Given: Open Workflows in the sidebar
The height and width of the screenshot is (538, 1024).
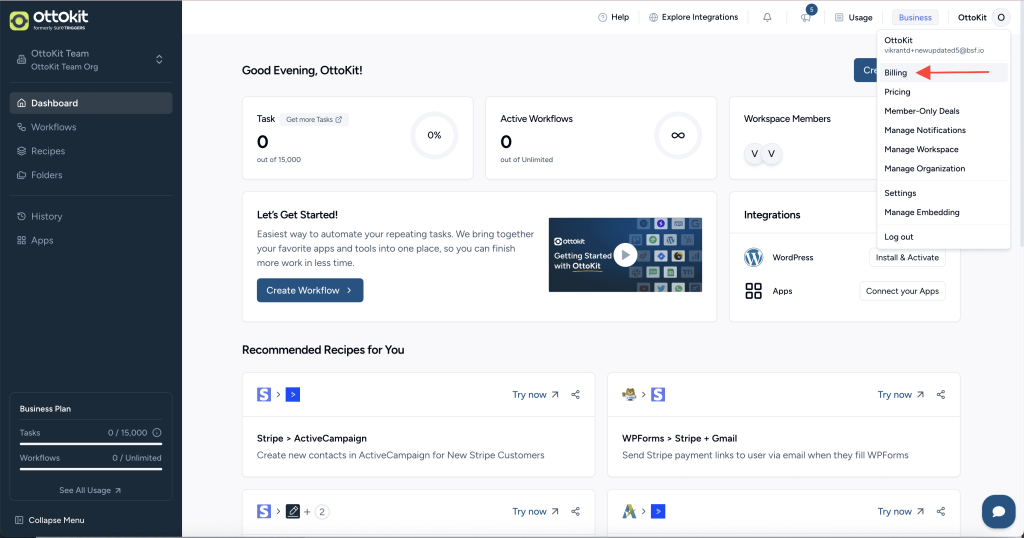Looking at the screenshot, I should click(x=53, y=127).
